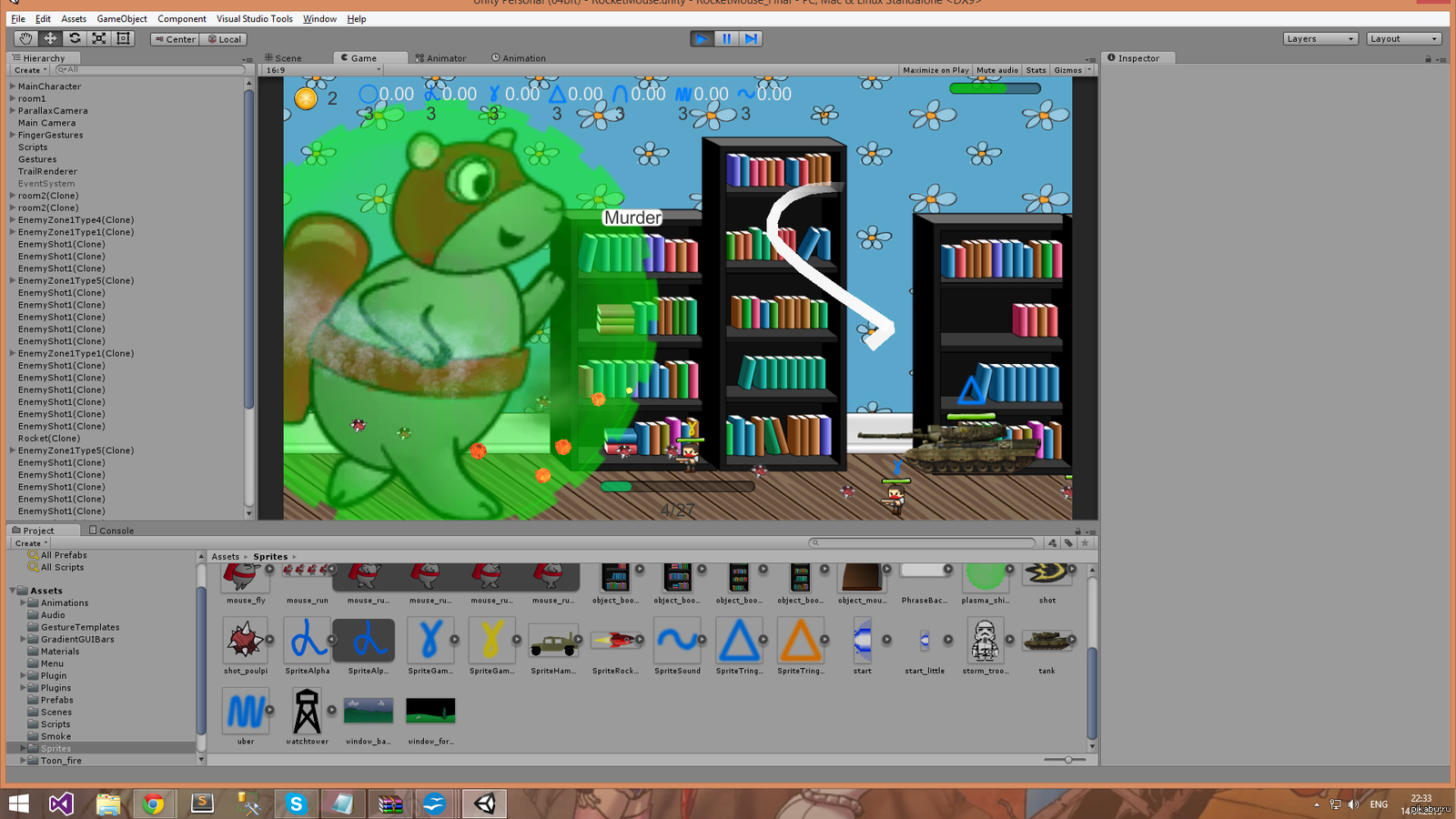Select Rocket(Clone) in the Hierarchy
The width and height of the screenshot is (1456, 819).
click(x=49, y=439)
